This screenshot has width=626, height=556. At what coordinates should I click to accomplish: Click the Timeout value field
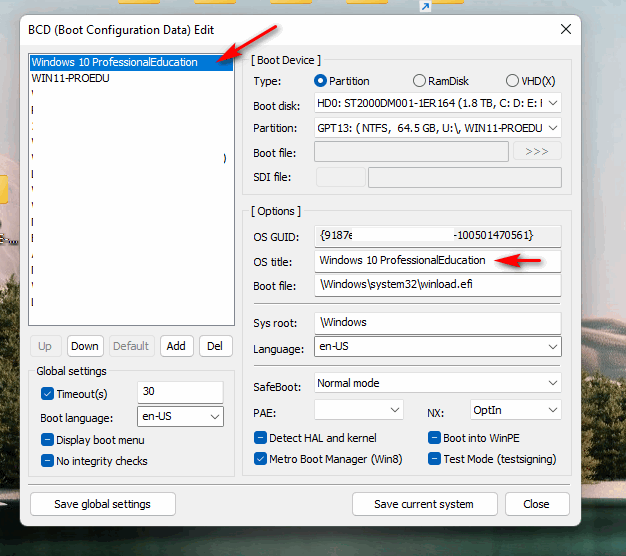tap(180, 392)
